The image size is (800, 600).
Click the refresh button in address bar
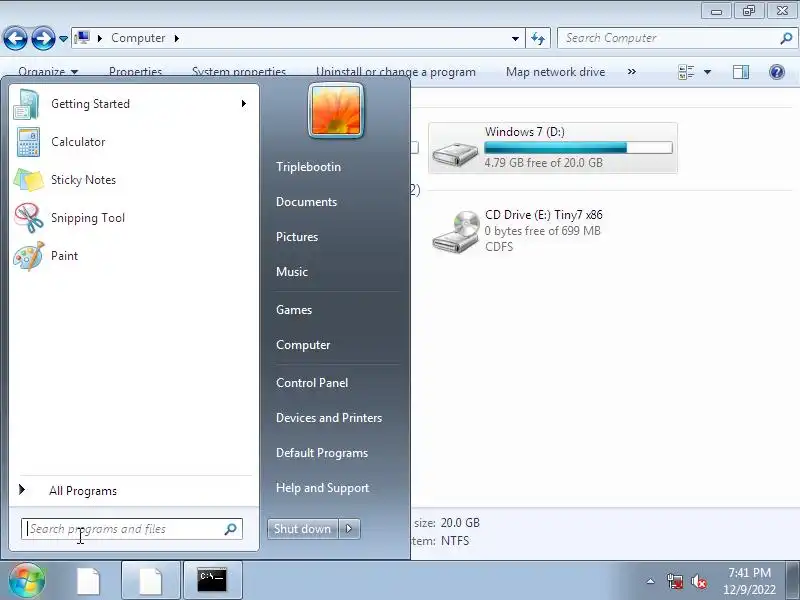(x=538, y=38)
